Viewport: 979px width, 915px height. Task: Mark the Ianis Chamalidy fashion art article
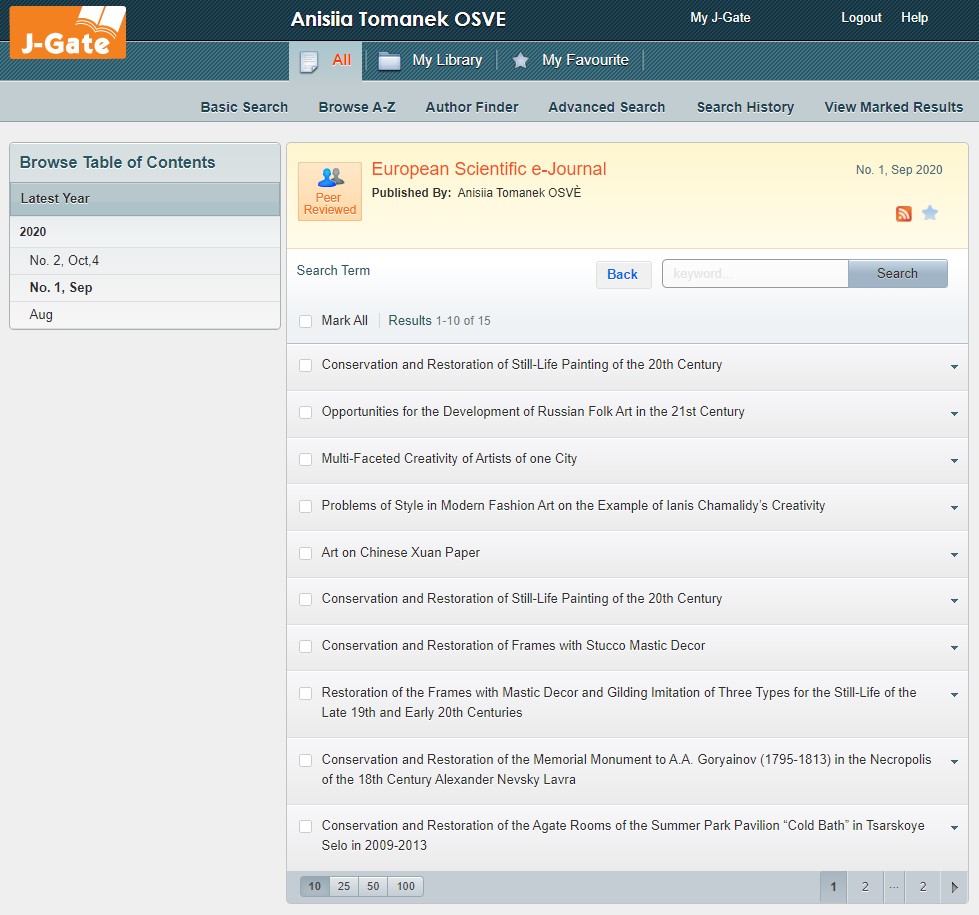coord(305,506)
